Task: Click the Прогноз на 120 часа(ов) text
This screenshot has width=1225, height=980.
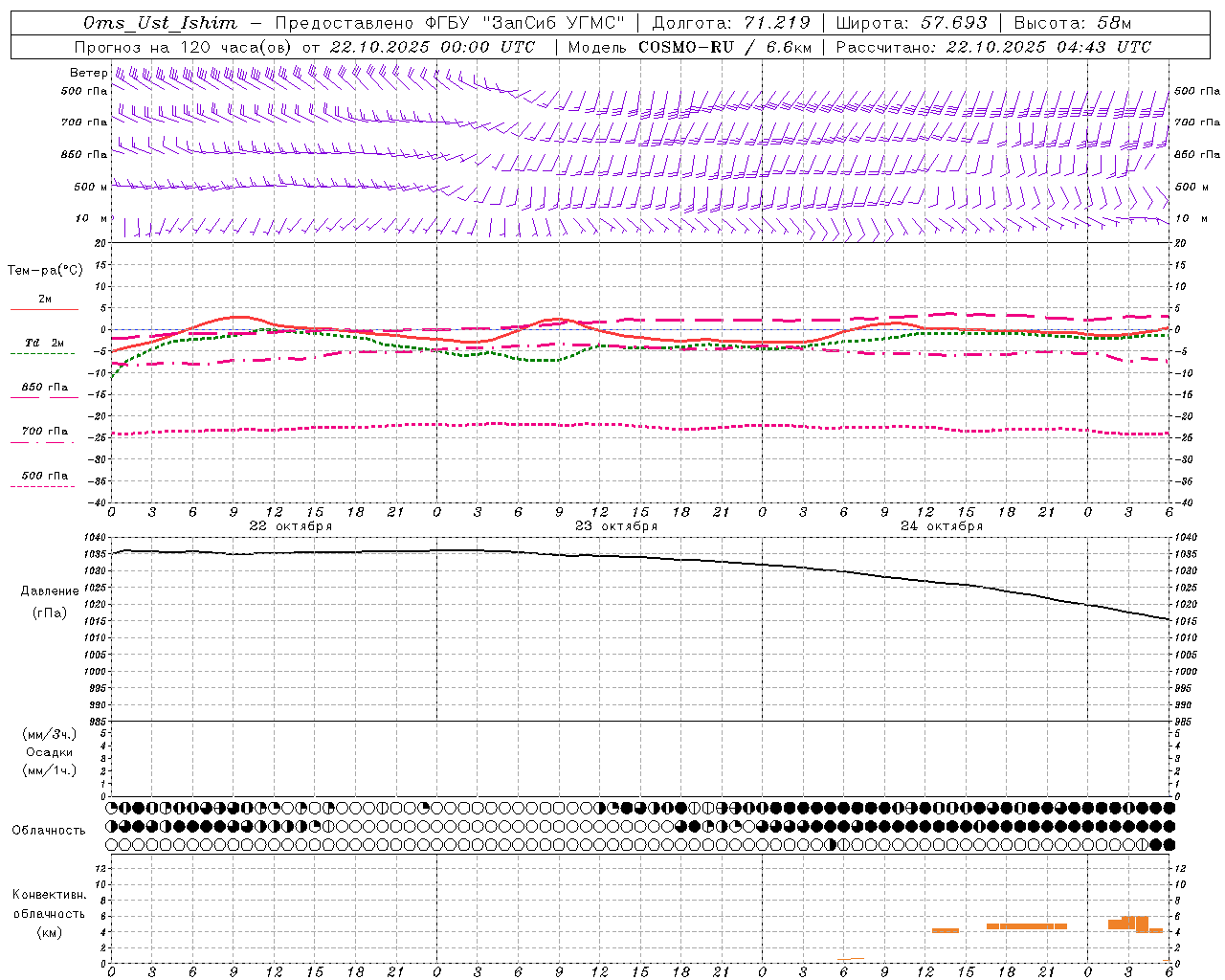Action: 184,47
